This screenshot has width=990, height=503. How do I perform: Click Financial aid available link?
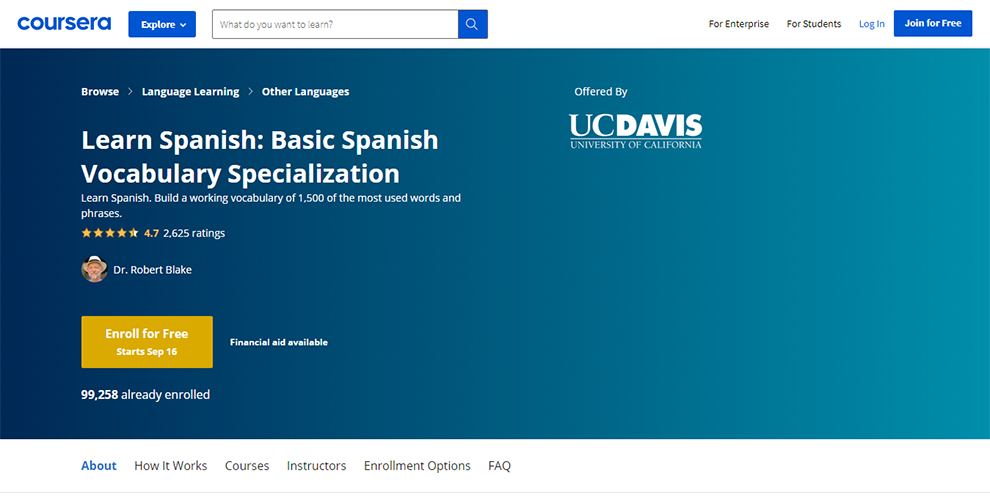click(278, 342)
